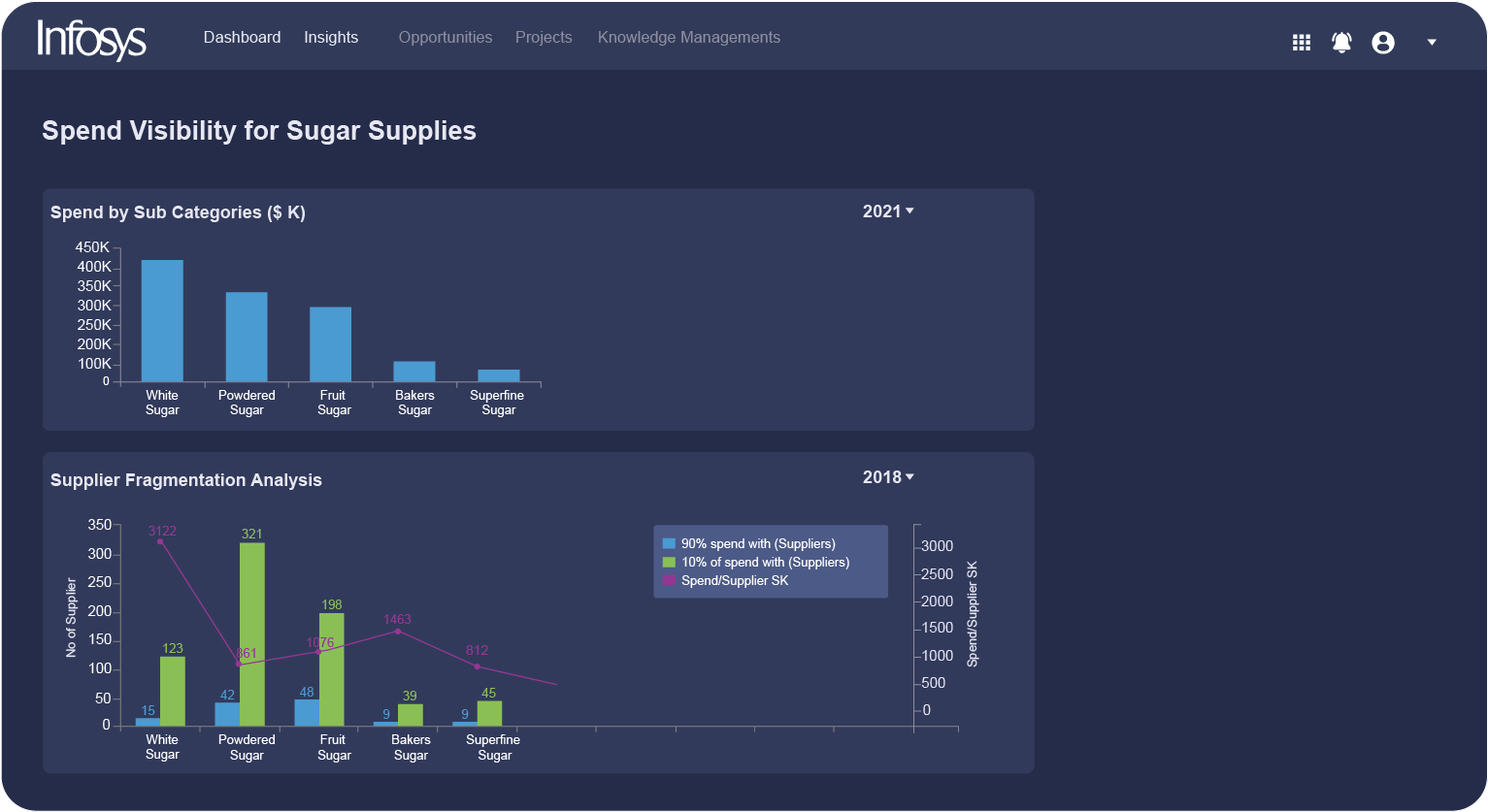The image size is (1488, 812).
Task: Open the 2021 year dropdown
Action: pos(888,211)
